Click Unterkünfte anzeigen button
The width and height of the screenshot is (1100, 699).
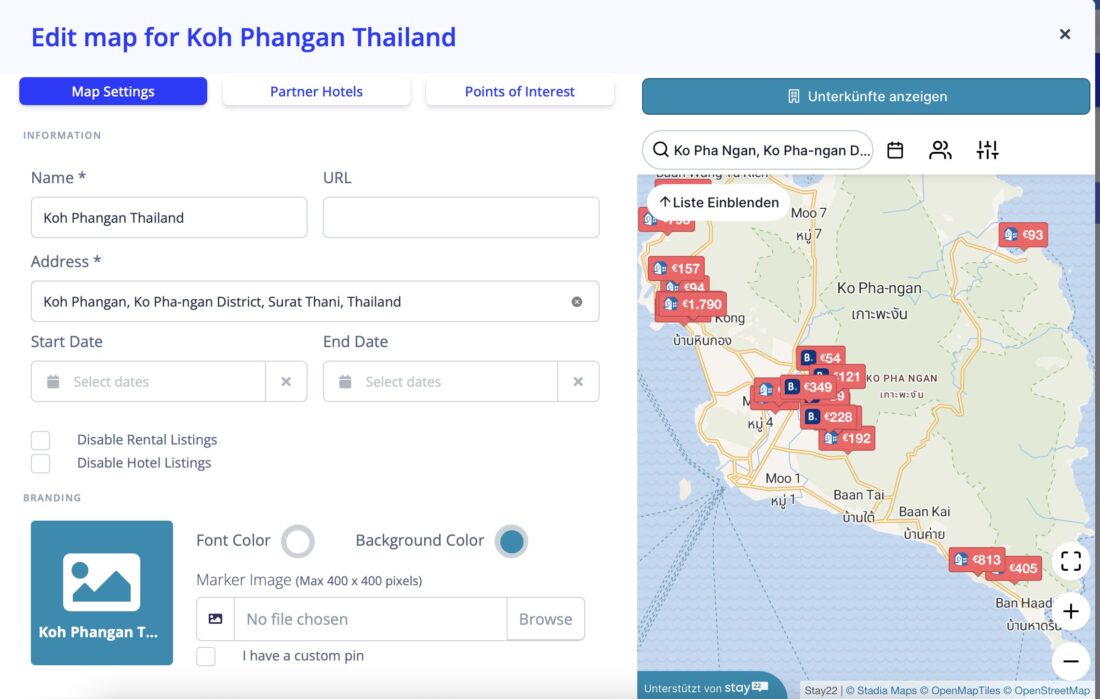[x=866, y=96]
